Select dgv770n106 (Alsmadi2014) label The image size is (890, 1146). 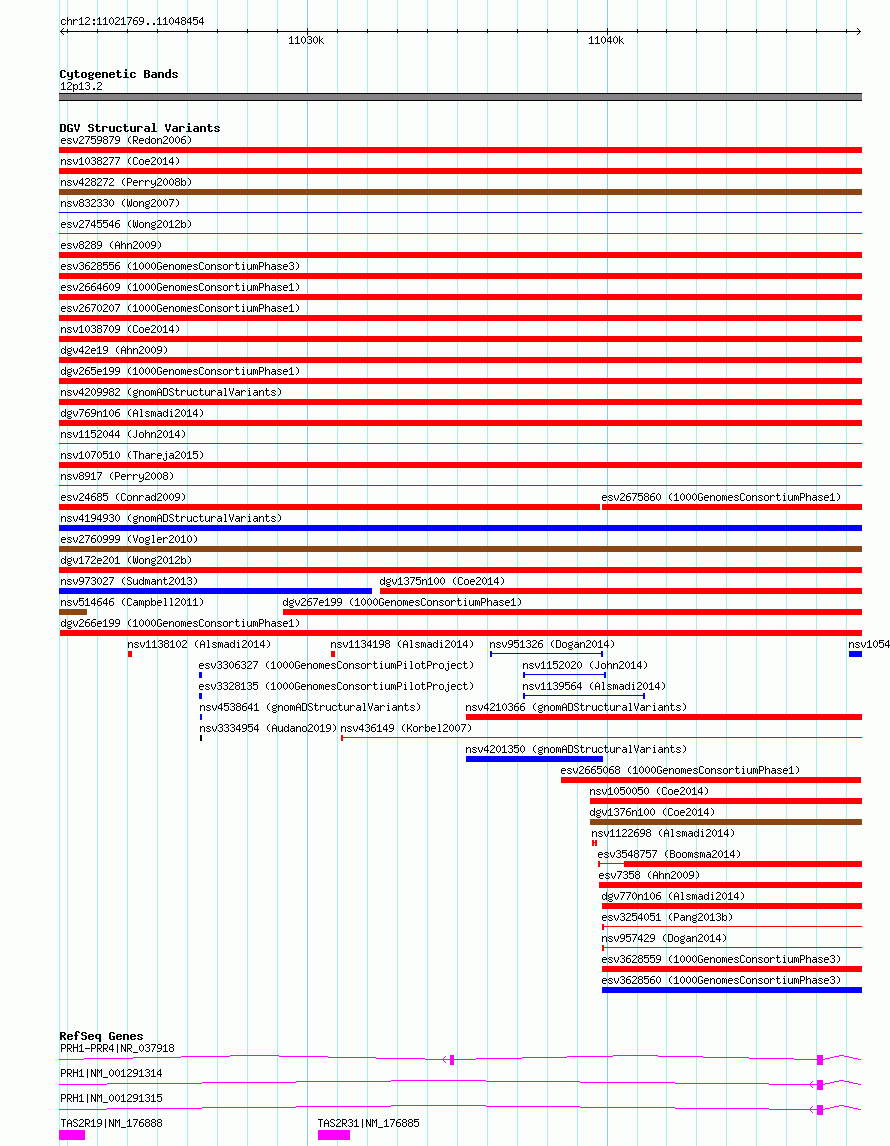pyautogui.click(x=673, y=897)
